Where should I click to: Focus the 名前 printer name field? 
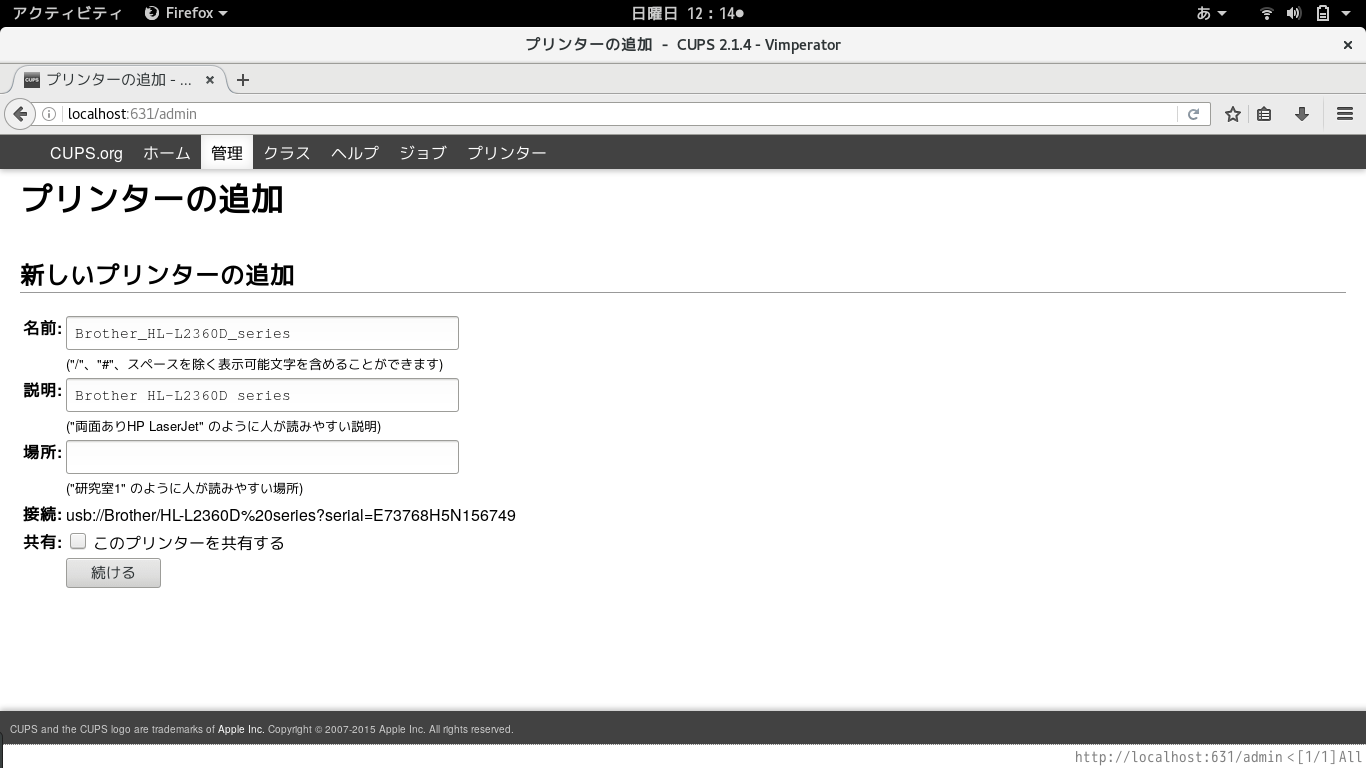262,333
